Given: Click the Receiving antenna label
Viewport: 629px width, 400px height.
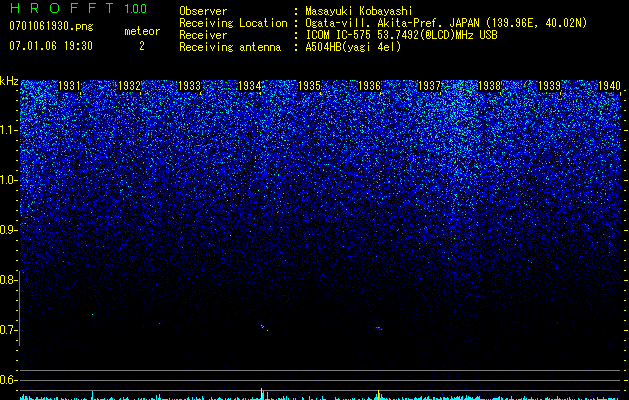Looking at the screenshot, I should point(230,47).
